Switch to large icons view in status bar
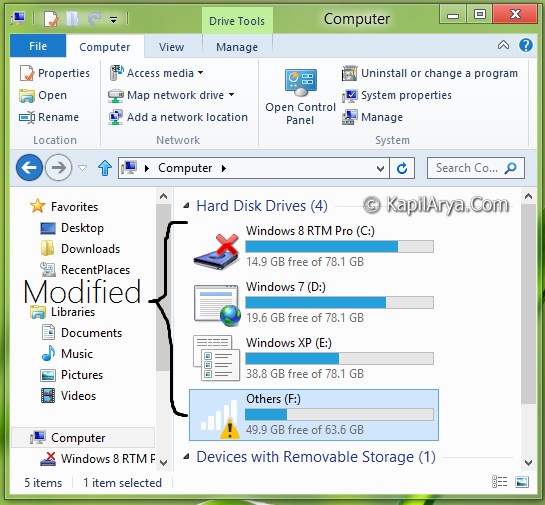 tap(522, 482)
